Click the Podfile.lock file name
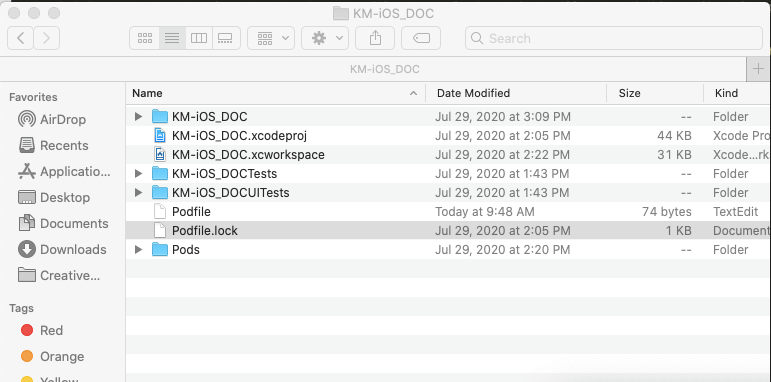Screen dimensions: 771x382 click(x=205, y=231)
